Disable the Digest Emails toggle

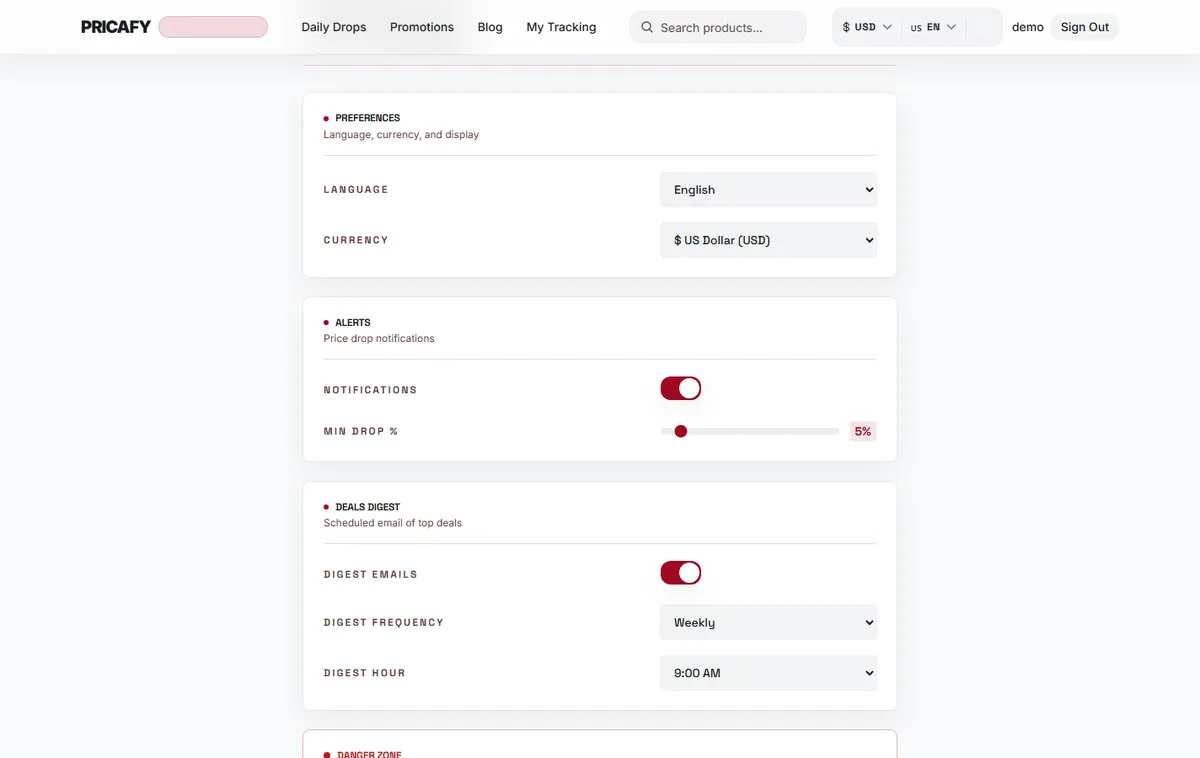(681, 573)
